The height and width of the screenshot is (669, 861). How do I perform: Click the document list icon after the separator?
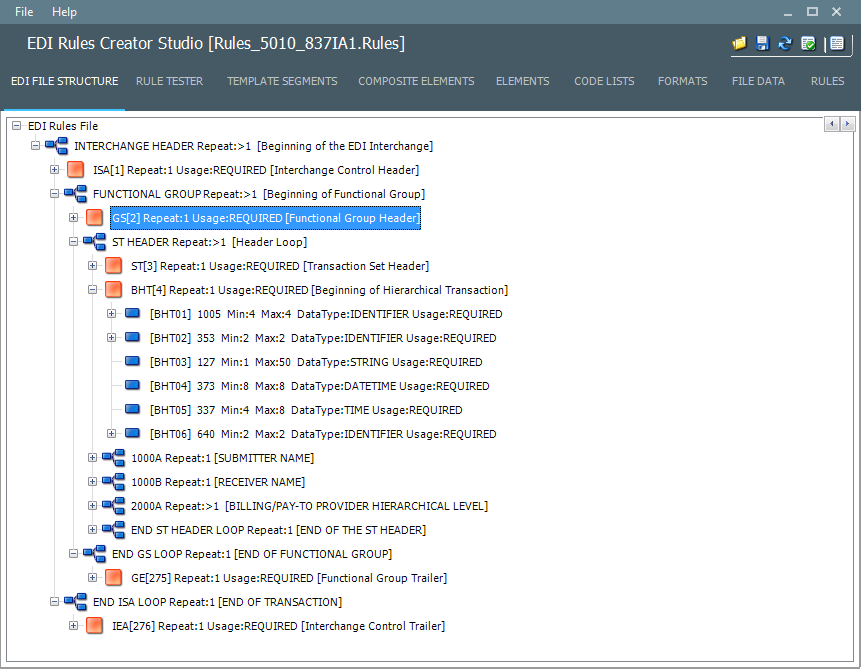click(837, 43)
